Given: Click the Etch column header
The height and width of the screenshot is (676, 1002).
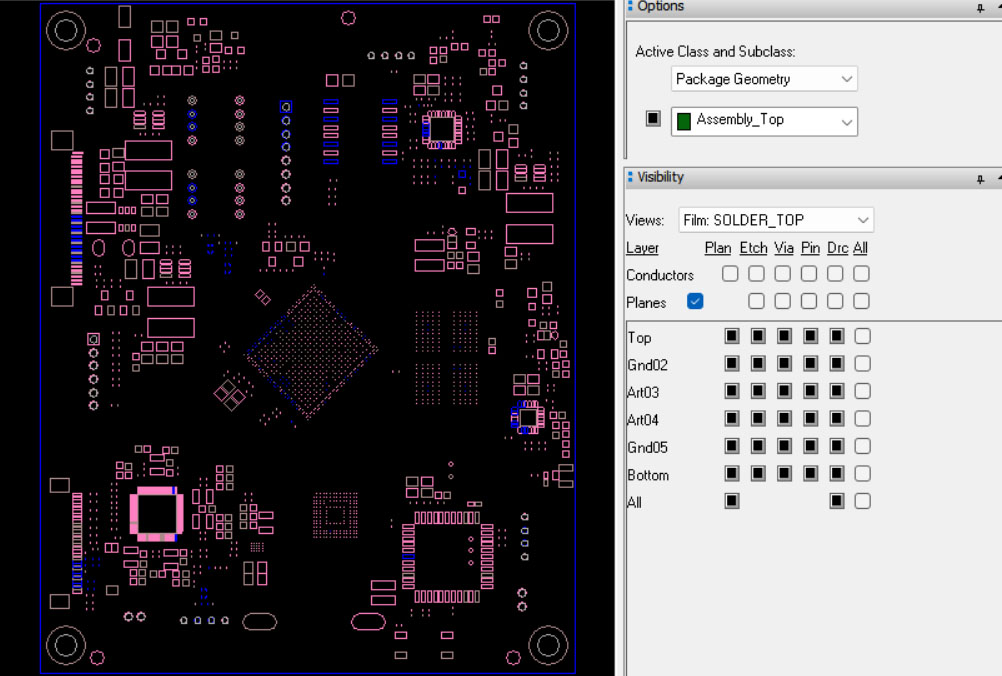Looking at the screenshot, I should tap(753, 248).
